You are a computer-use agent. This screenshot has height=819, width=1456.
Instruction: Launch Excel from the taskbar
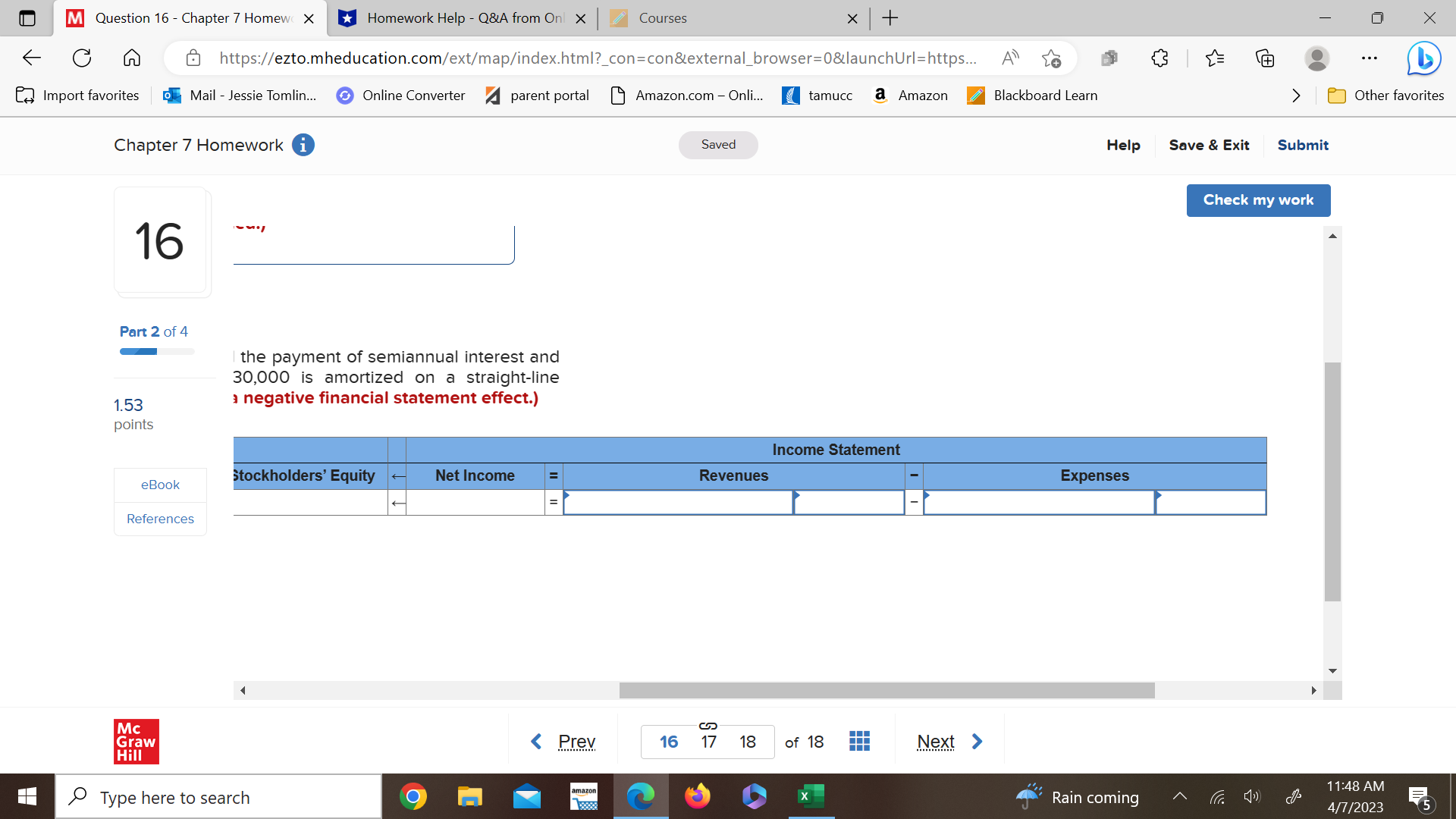click(x=810, y=796)
